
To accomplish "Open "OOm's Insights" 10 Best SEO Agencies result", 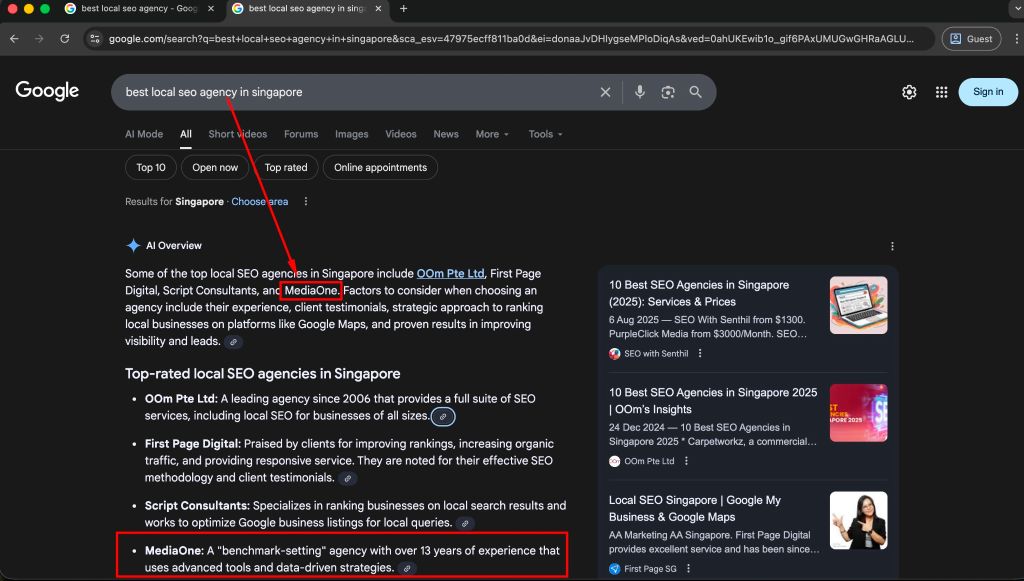I will click(x=713, y=401).
